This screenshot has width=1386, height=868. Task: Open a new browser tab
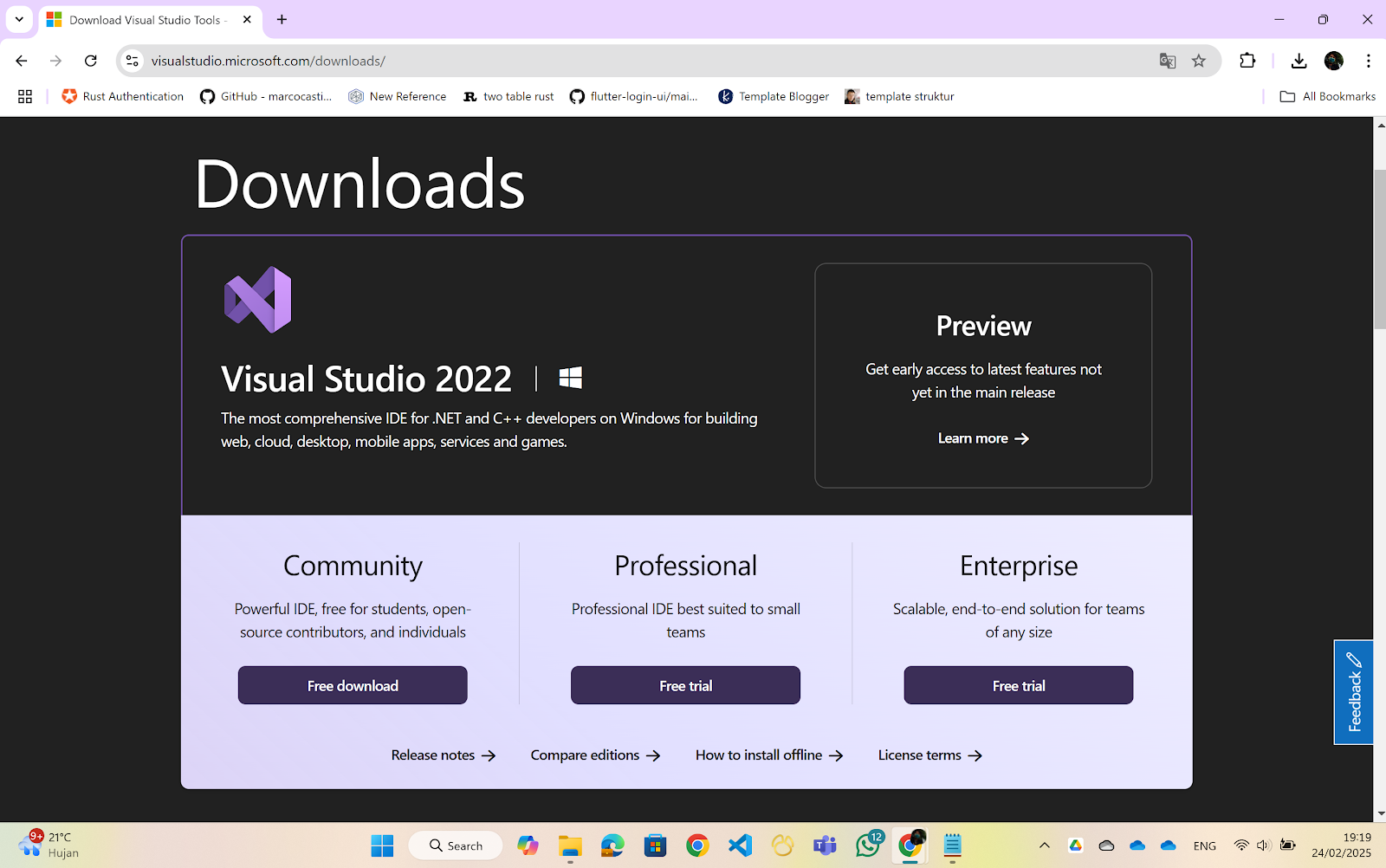tap(282, 19)
